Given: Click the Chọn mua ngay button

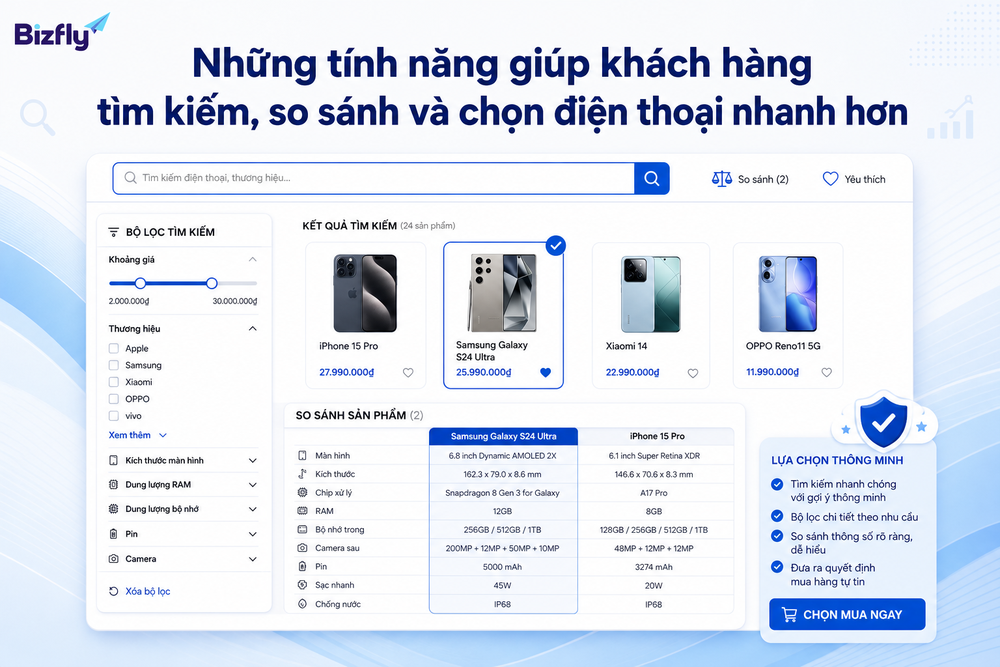Looking at the screenshot, I should click(847, 614).
